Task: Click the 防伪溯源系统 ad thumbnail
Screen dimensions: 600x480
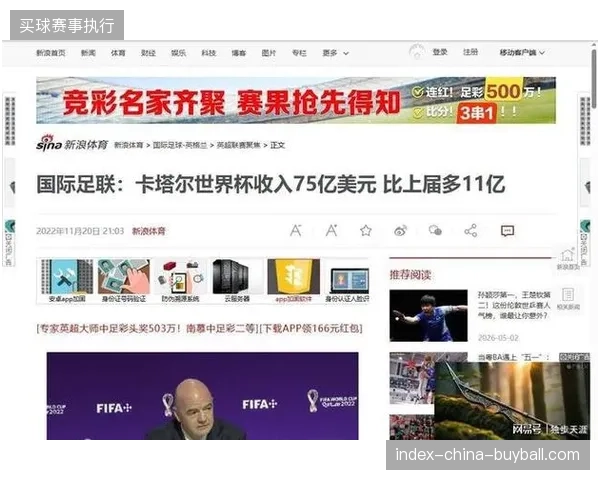Action: 181,281
